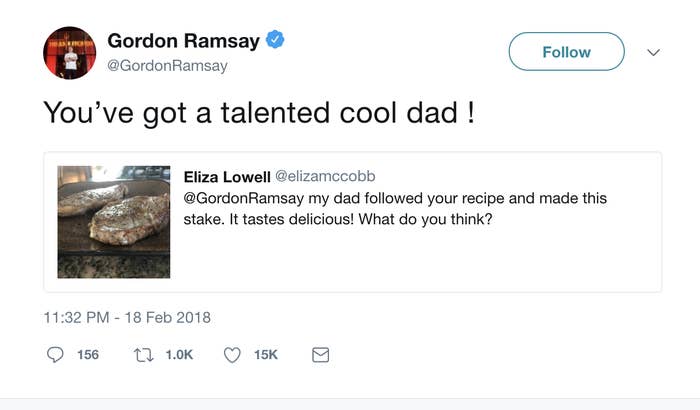Click the blue verified badge

(x=277, y=41)
